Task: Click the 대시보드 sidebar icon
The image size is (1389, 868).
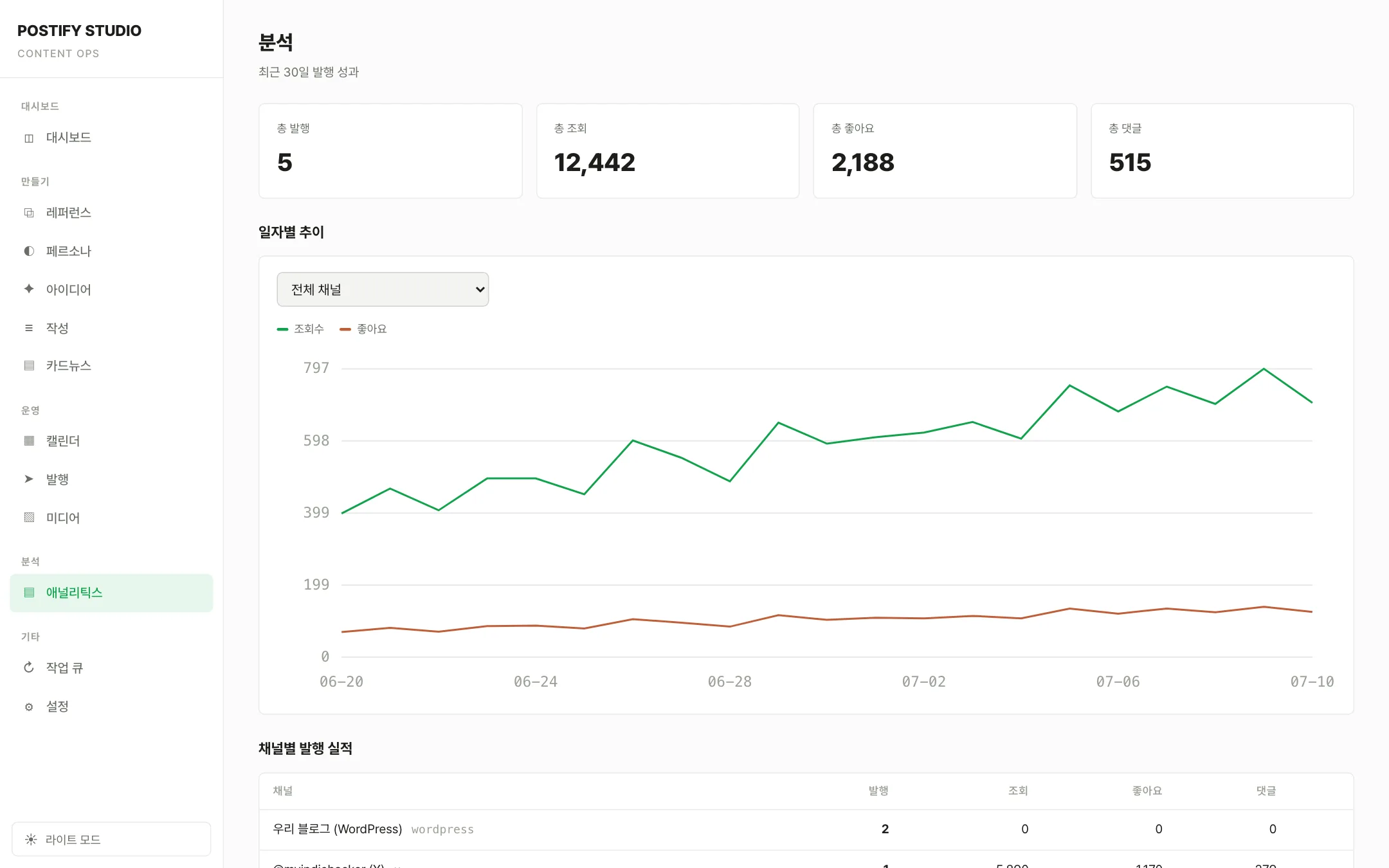Action: [29, 138]
